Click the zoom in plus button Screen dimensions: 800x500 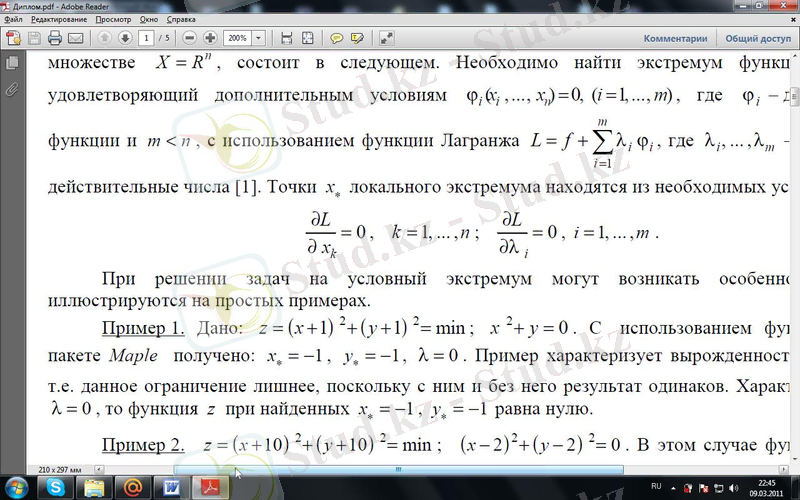[x=210, y=38]
